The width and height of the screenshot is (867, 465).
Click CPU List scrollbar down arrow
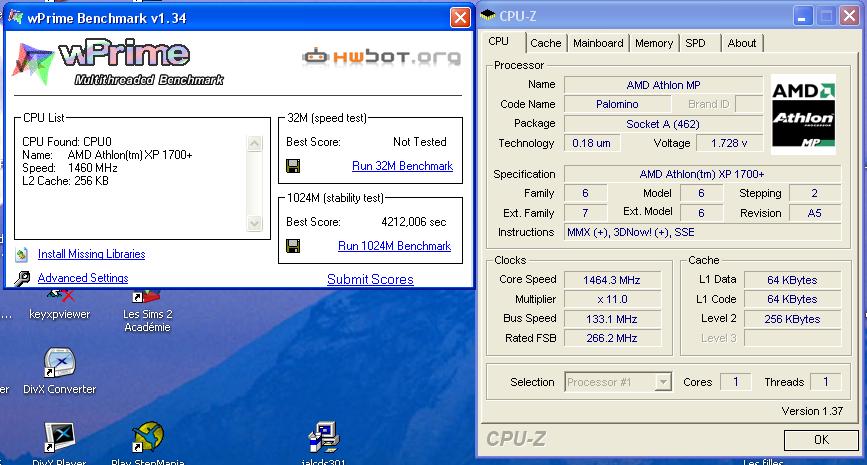(254, 223)
